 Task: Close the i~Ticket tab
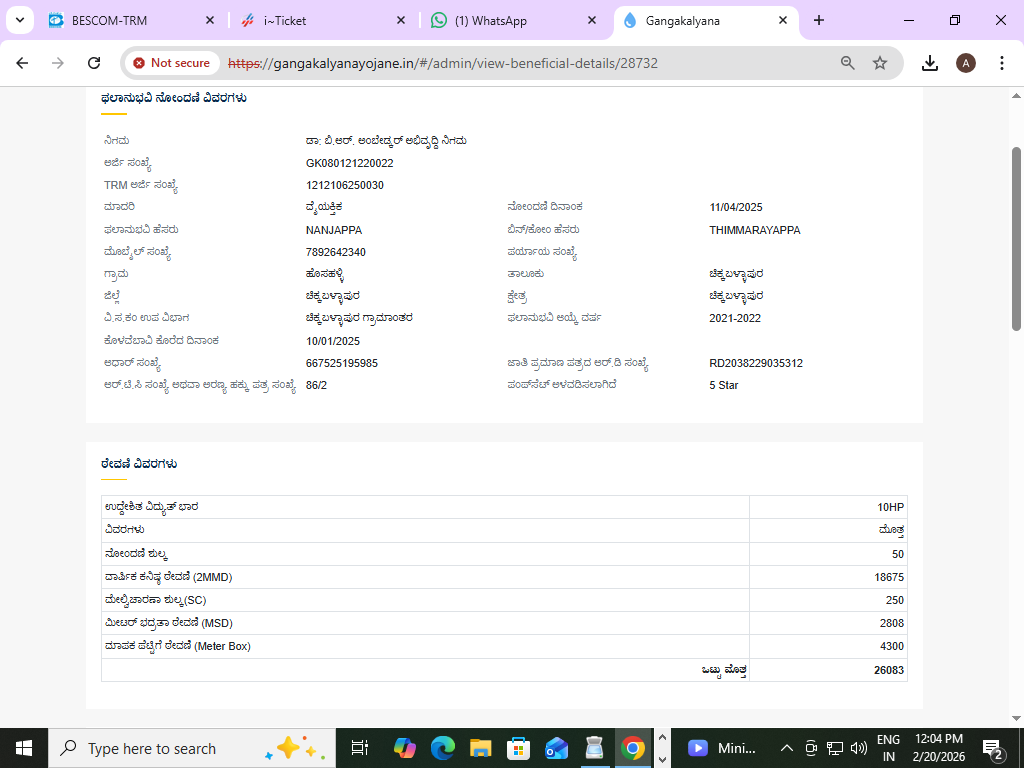[401, 21]
